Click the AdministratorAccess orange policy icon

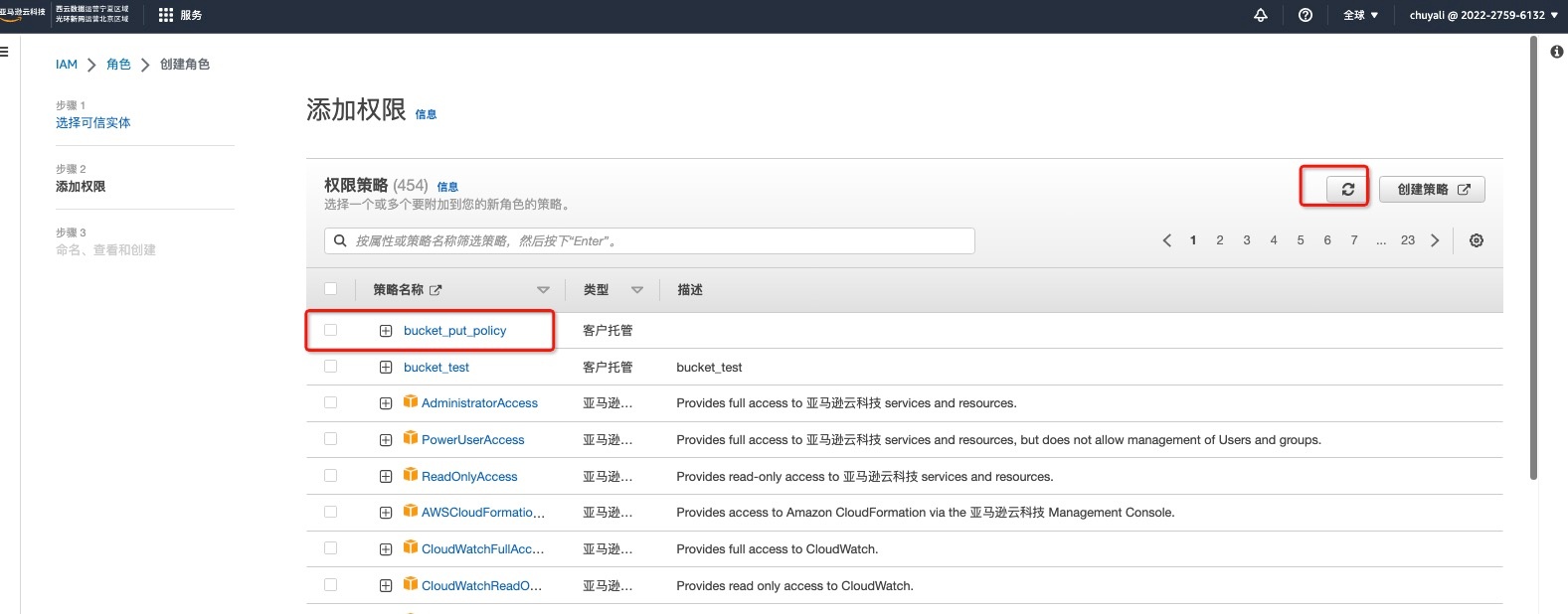point(411,401)
